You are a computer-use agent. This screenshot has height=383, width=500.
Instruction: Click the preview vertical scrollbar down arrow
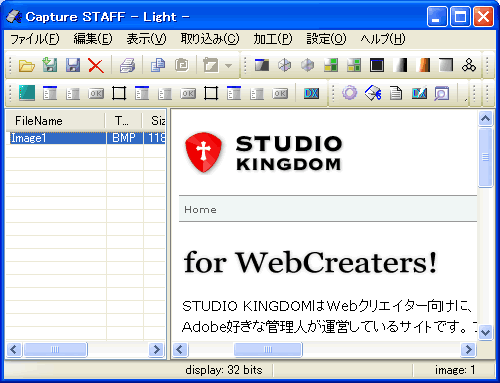[x=485, y=332]
